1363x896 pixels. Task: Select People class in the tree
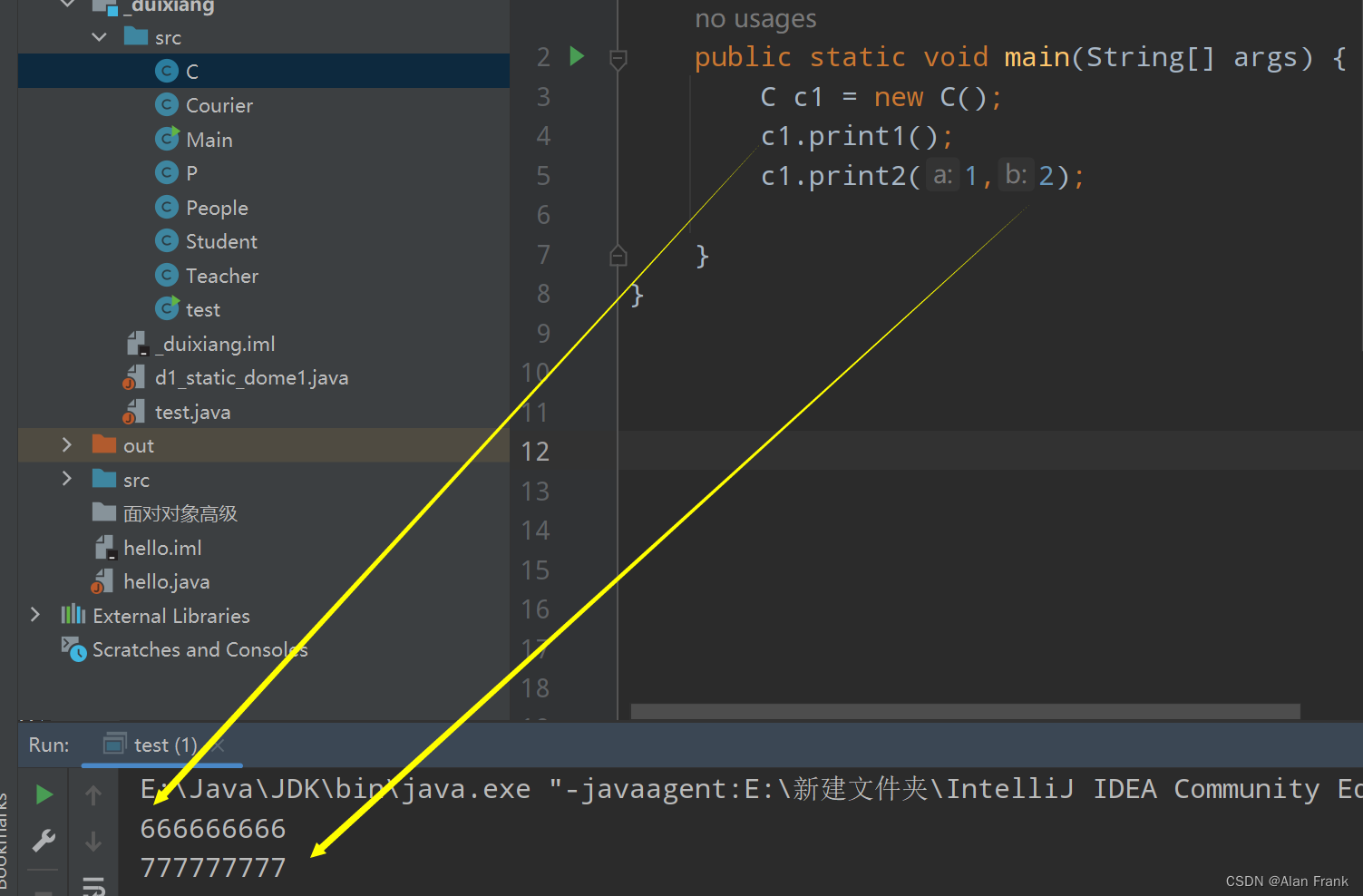coord(217,208)
